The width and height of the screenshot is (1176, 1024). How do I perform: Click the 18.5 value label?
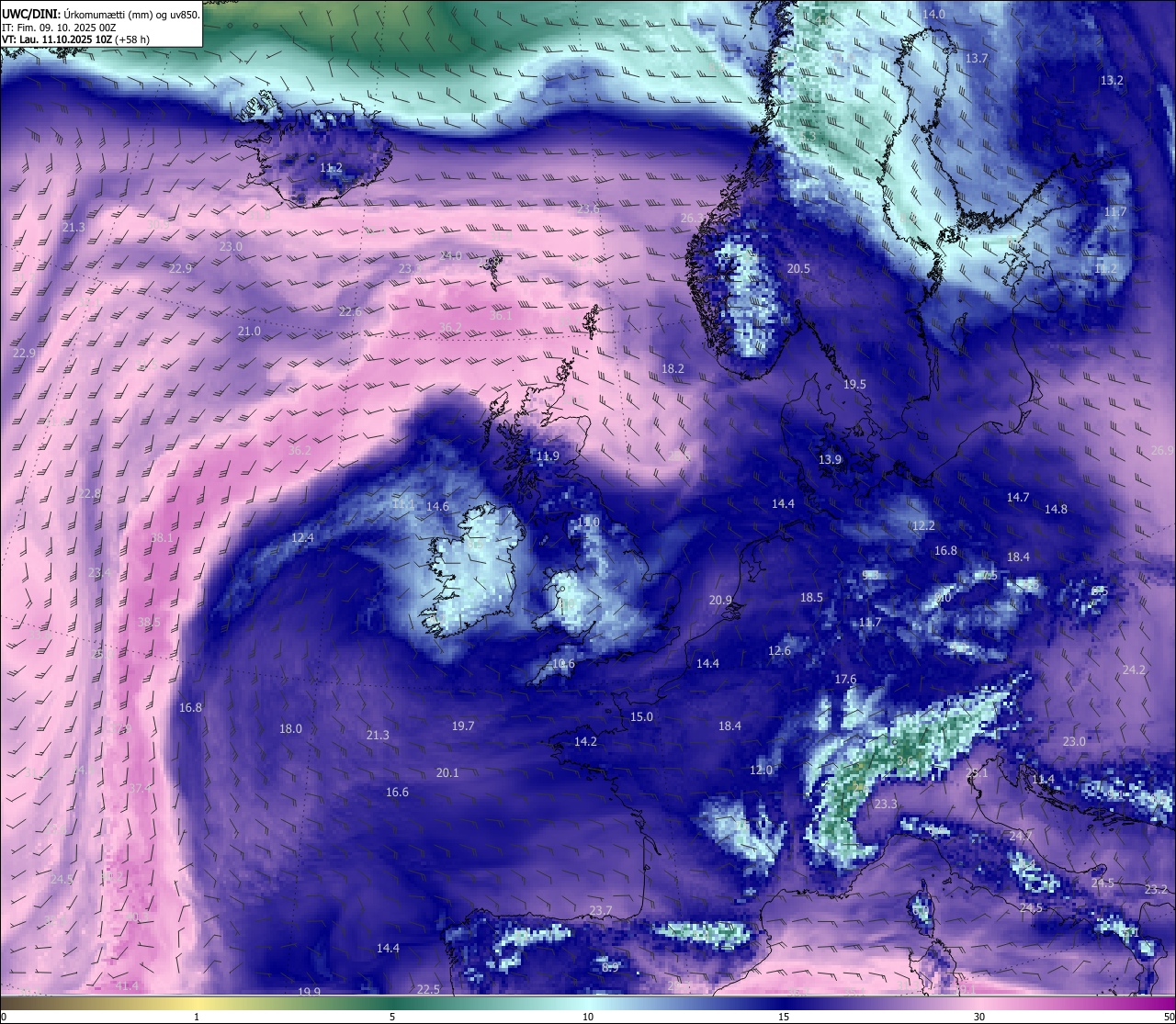(811, 597)
